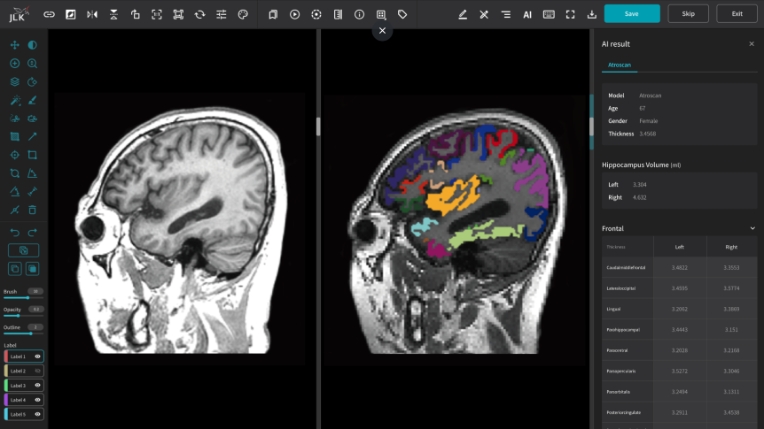This screenshot has width=764, height=429.
Task: Click the color palette icon in toolbar
Action: (242, 14)
